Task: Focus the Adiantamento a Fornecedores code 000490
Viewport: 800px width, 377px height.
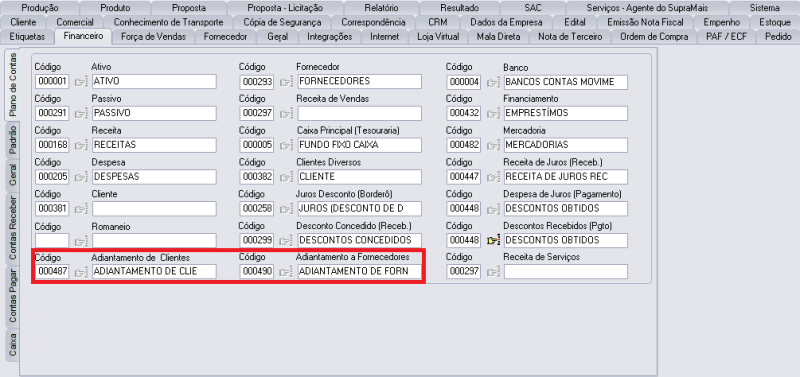Action: [257, 272]
